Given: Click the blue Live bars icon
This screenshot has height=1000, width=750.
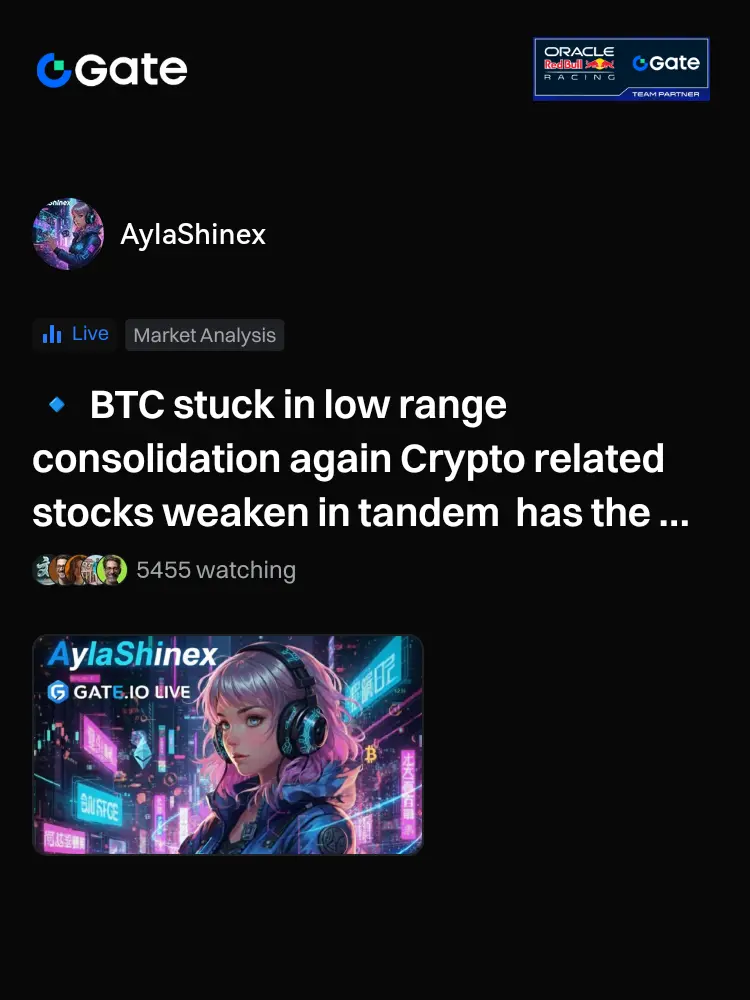Looking at the screenshot, I should point(52,334).
